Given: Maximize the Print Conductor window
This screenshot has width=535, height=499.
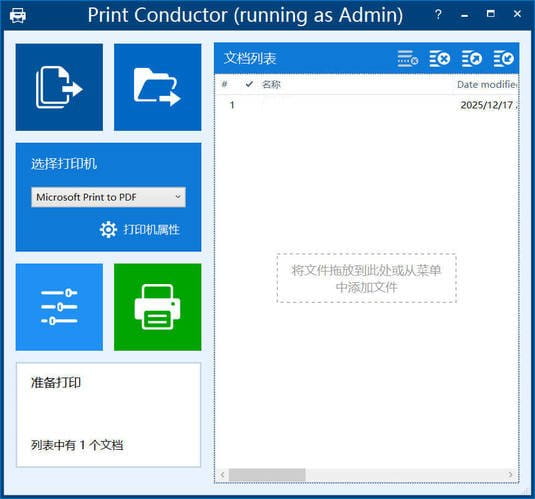Looking at the screenshot, I should coord(491,14).
